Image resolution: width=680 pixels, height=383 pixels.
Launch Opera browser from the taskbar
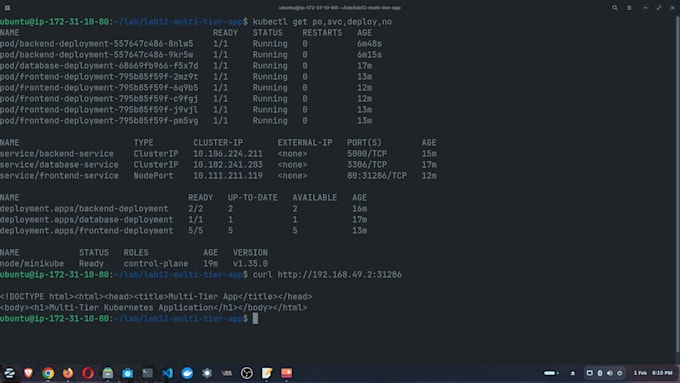(x=88, y=373)
